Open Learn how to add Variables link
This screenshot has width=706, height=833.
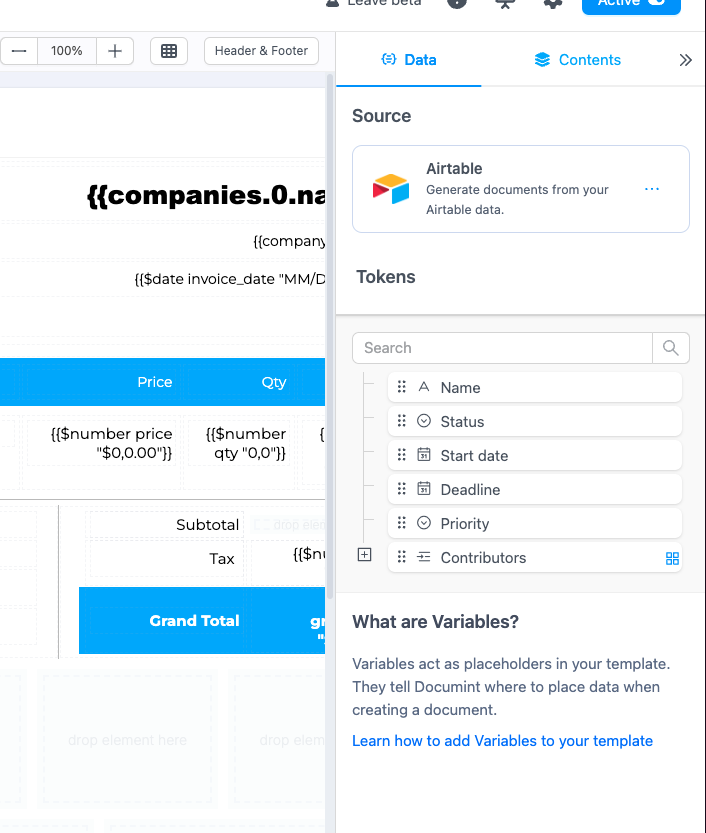click(502, 741)
